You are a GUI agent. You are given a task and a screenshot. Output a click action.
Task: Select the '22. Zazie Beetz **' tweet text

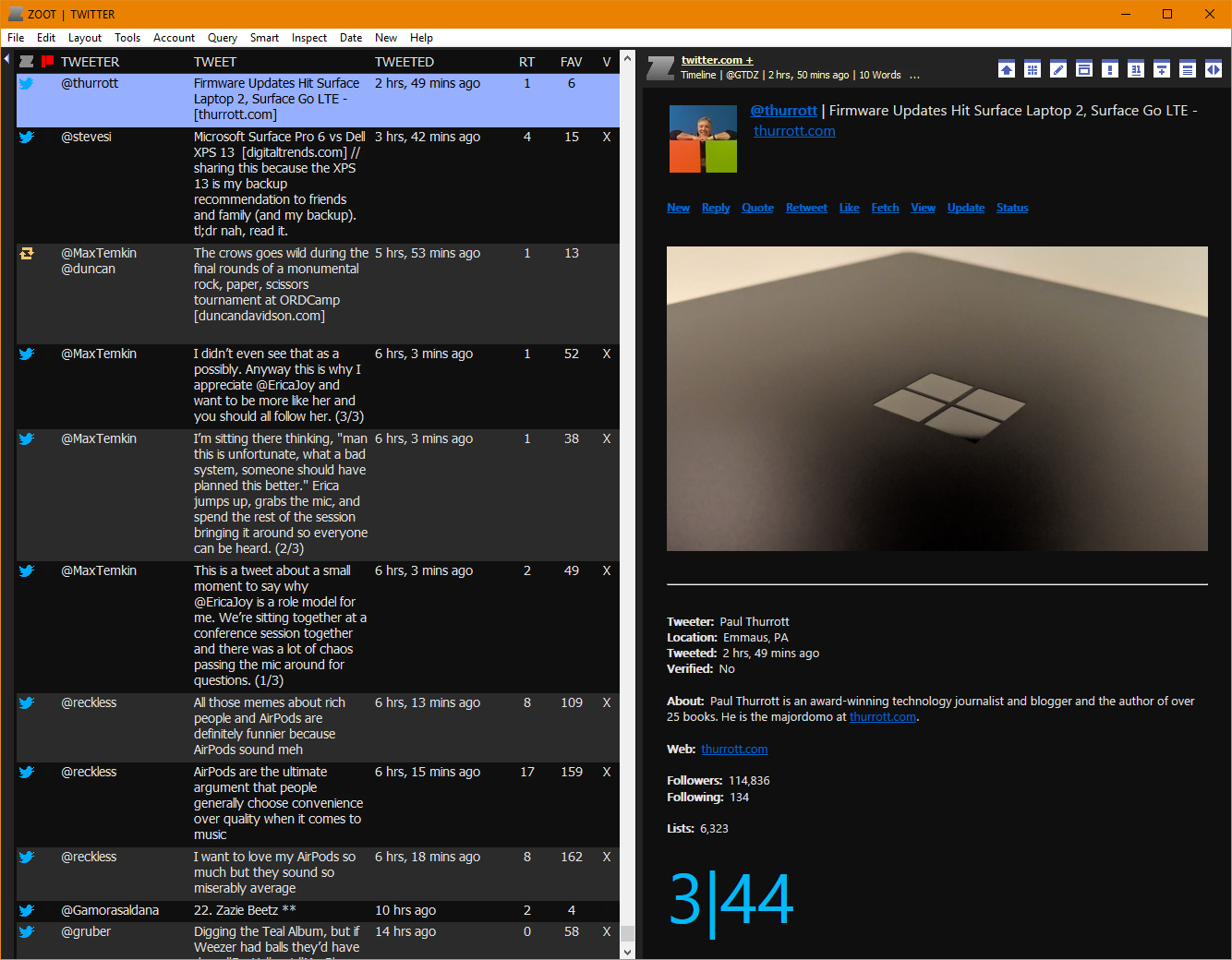245,910
